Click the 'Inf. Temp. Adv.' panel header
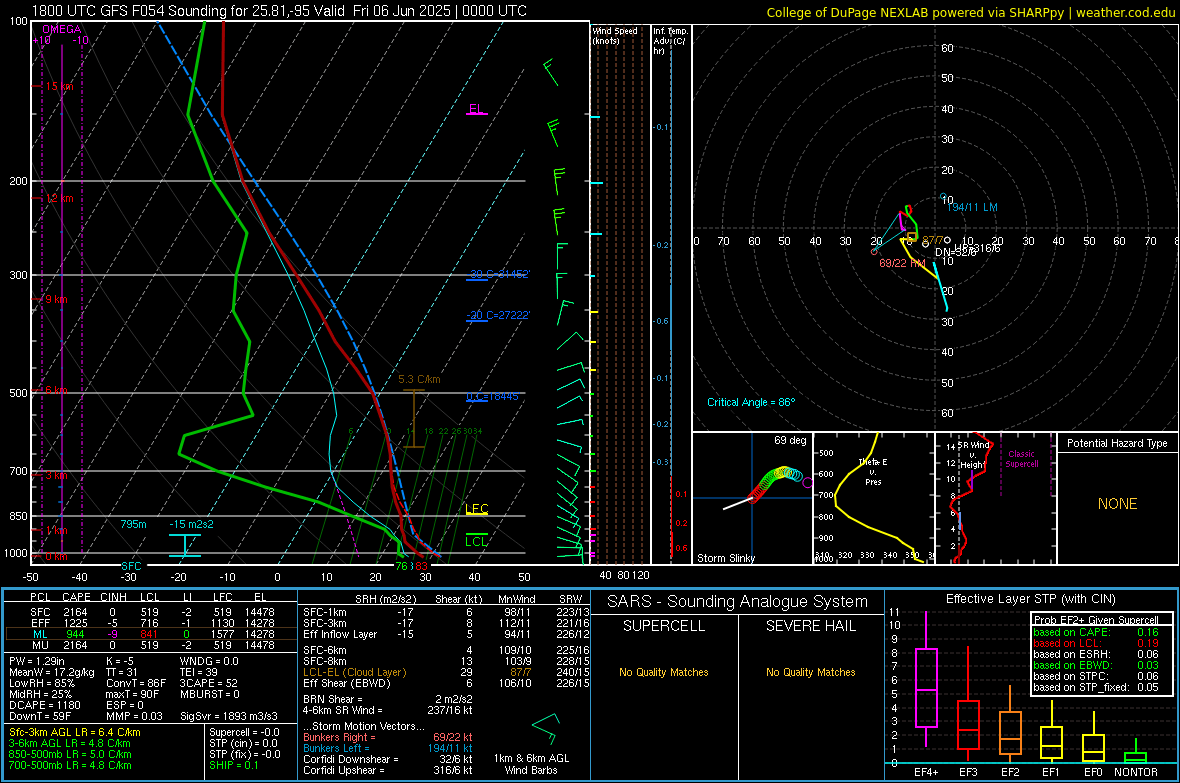The width and height of the screenshot is (1180, 783). coord(670,41)
